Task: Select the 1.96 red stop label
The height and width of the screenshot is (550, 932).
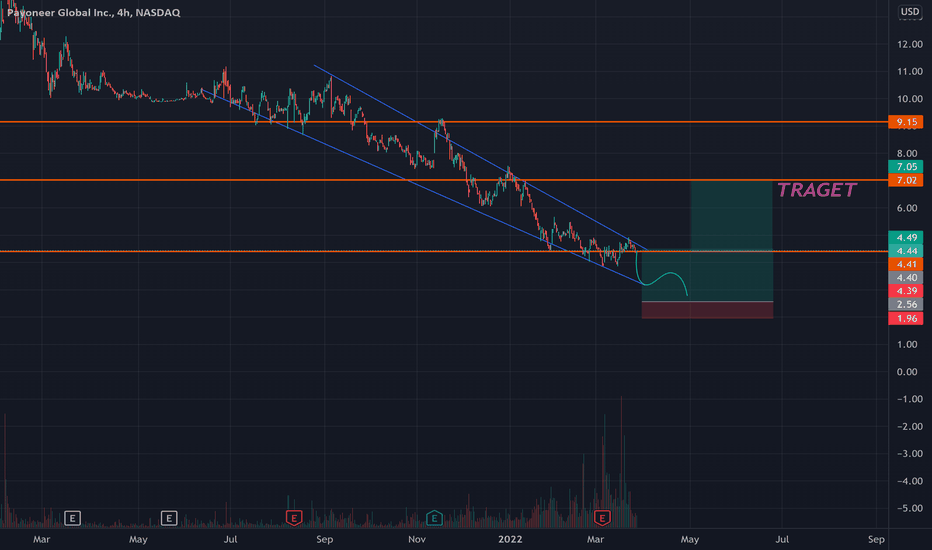Action: tap(906, 319)
